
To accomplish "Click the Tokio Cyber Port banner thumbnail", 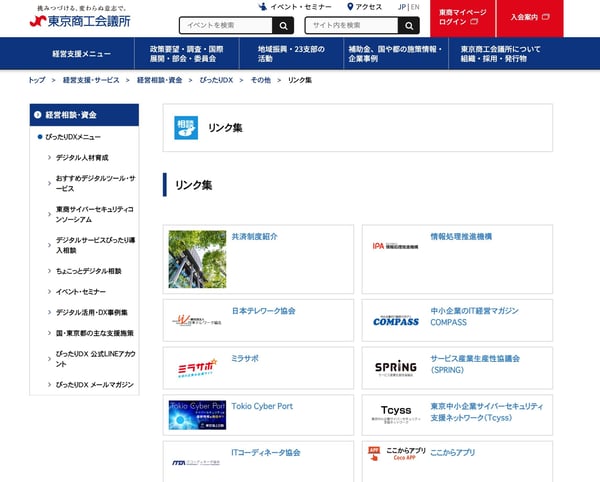I will point(197,415).
